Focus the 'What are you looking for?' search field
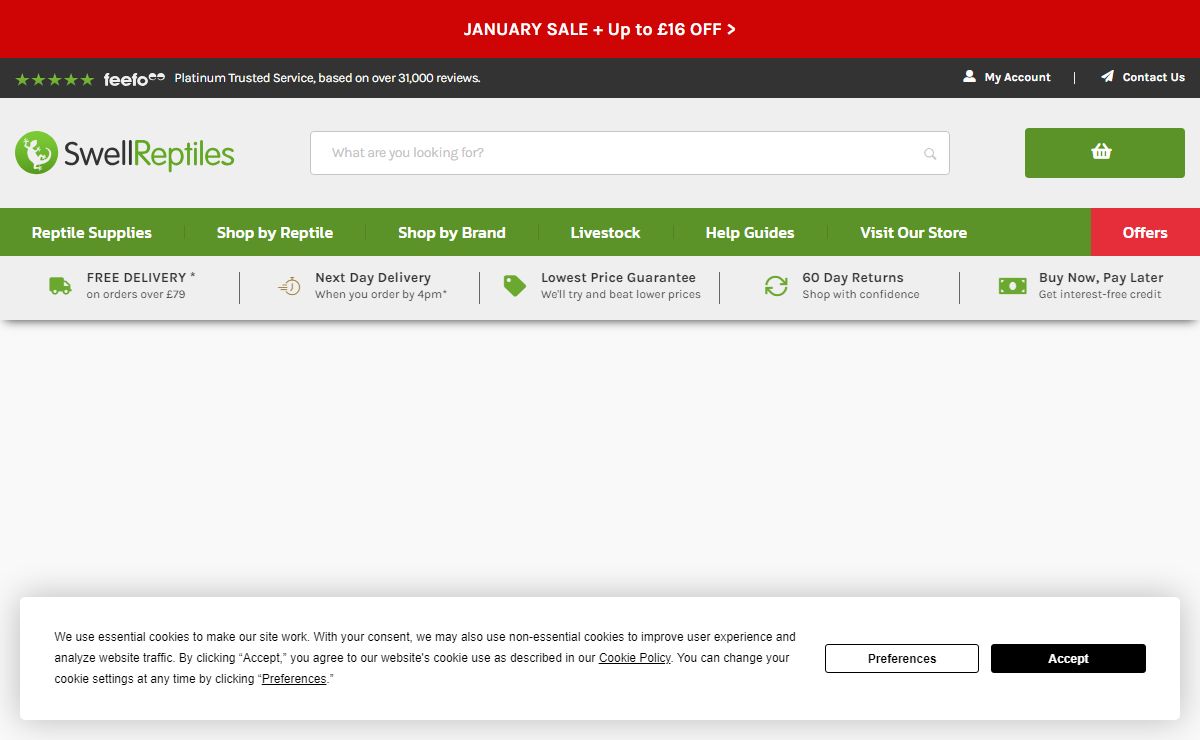The image size is (1200, 740). coord(630,153)
